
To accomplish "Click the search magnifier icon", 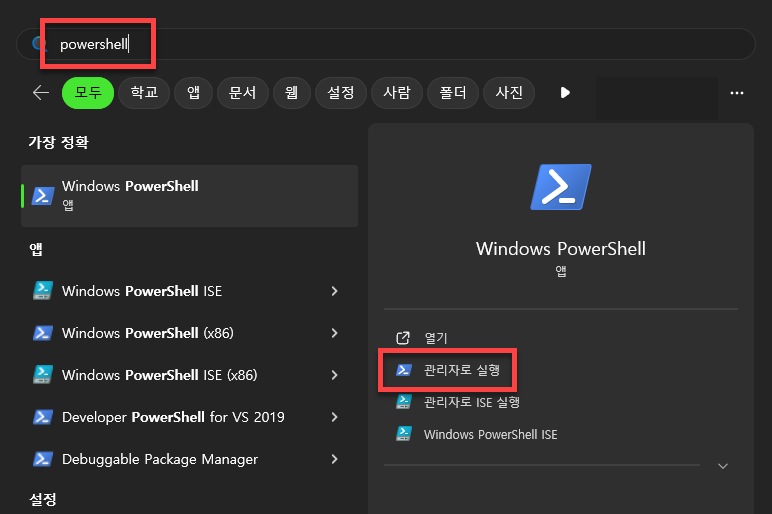I will (x=38, y=44).
